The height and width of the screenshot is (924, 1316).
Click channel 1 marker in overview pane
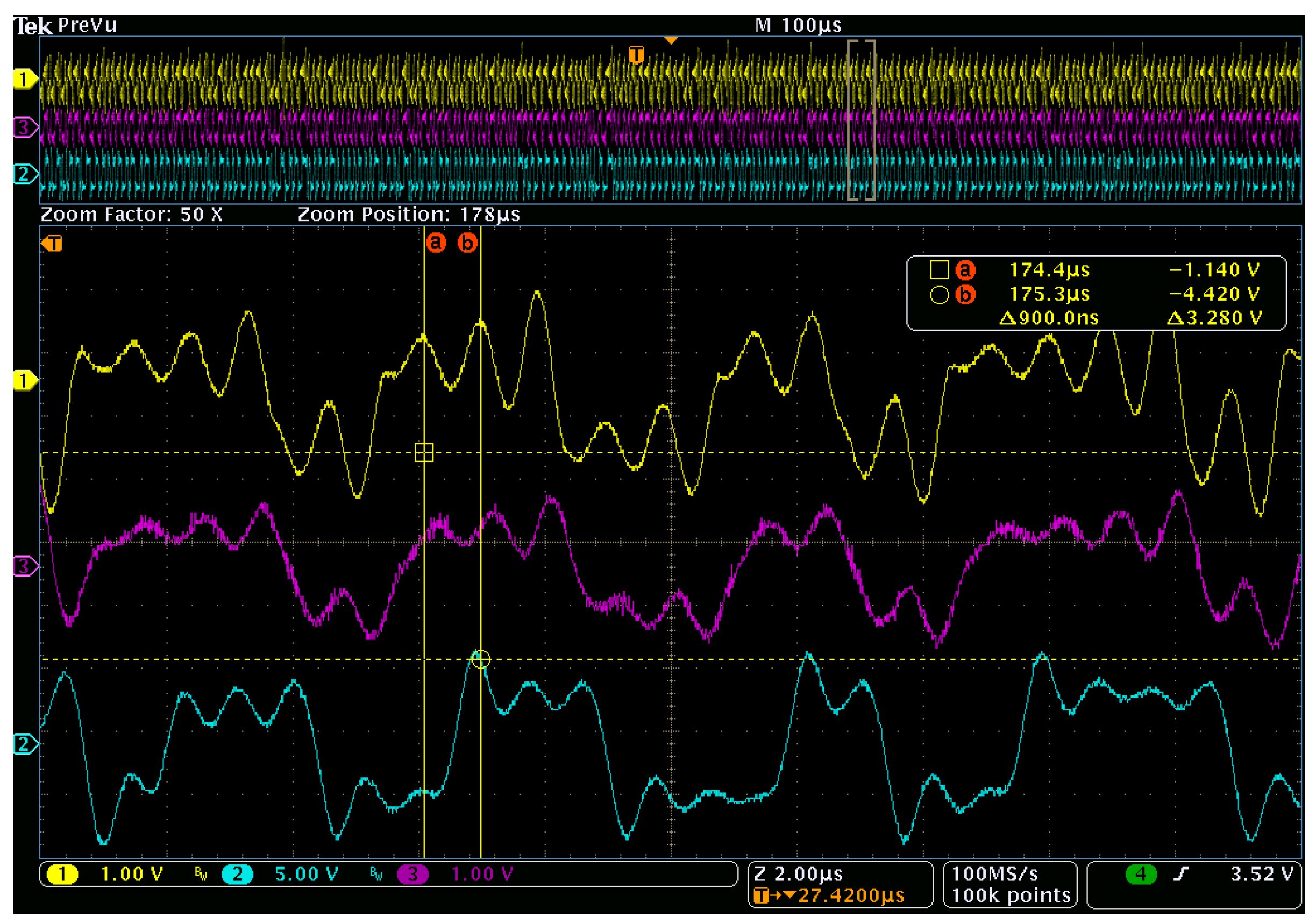(x=24, y=79)
